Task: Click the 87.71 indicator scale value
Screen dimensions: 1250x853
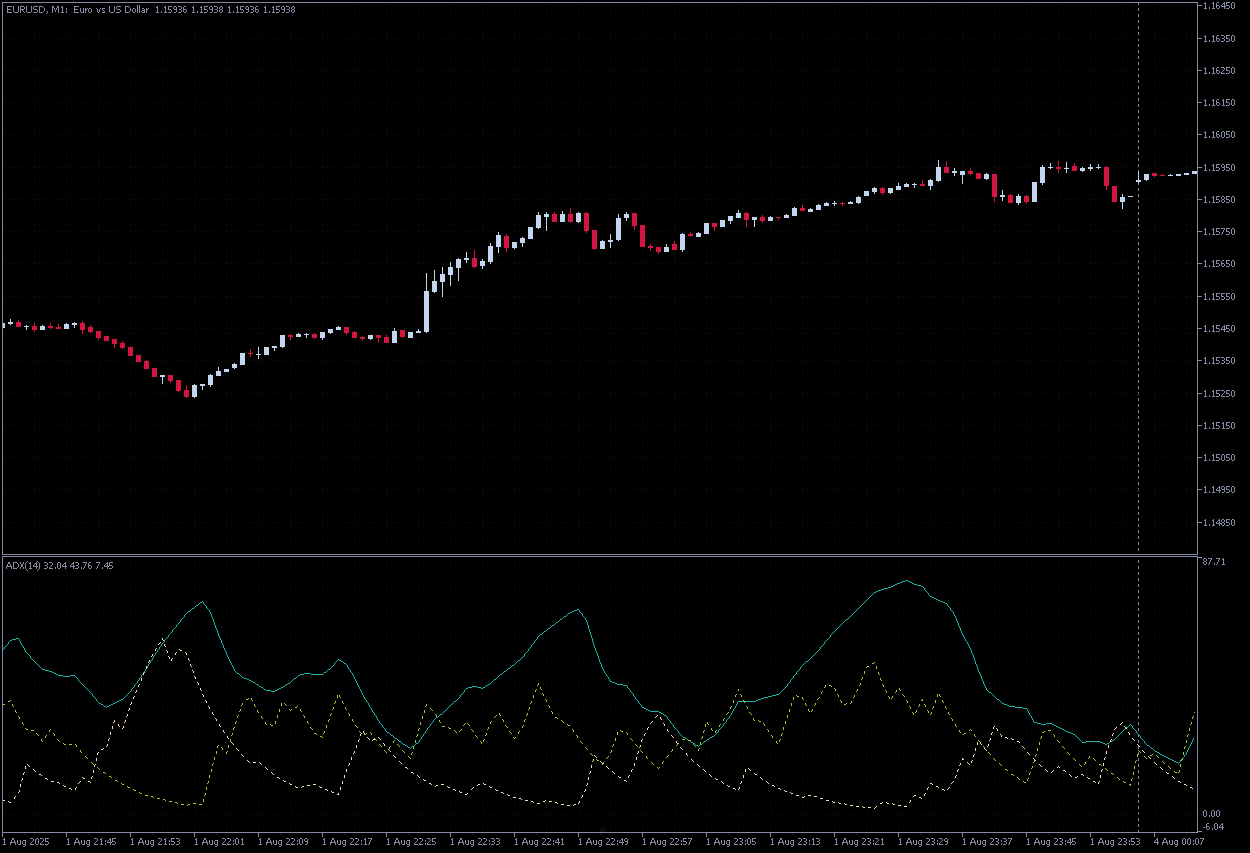Action: [1214, 562]
